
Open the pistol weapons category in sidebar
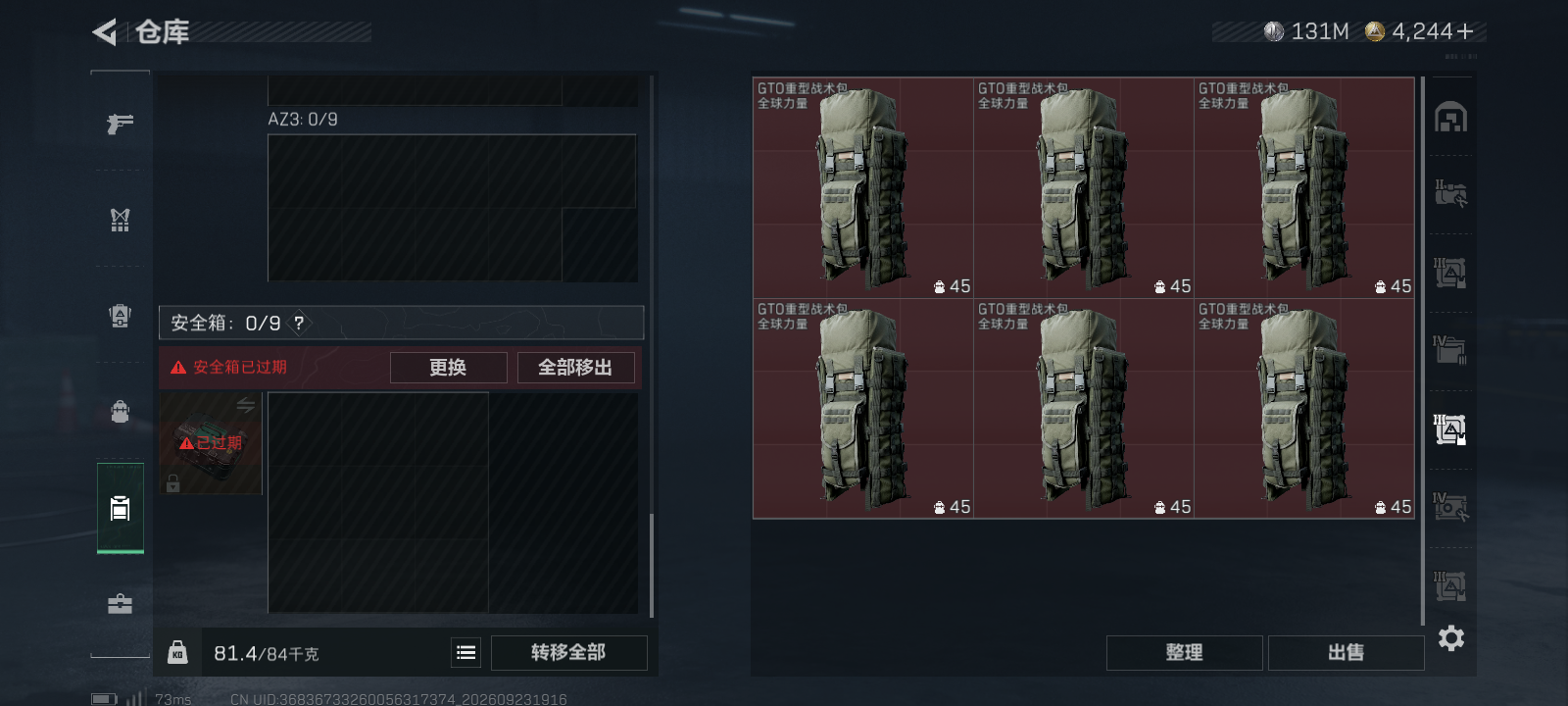pyautogui.click(x=120, y=124)
